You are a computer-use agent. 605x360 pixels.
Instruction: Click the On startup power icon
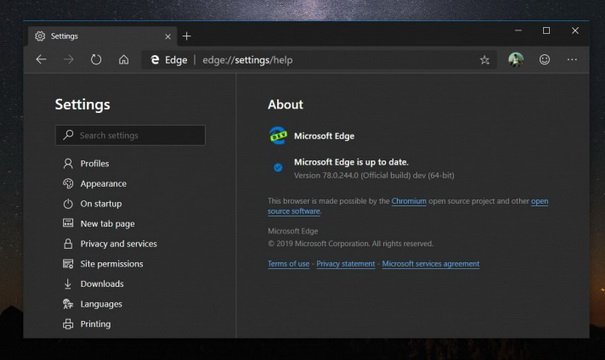[68, 204]
